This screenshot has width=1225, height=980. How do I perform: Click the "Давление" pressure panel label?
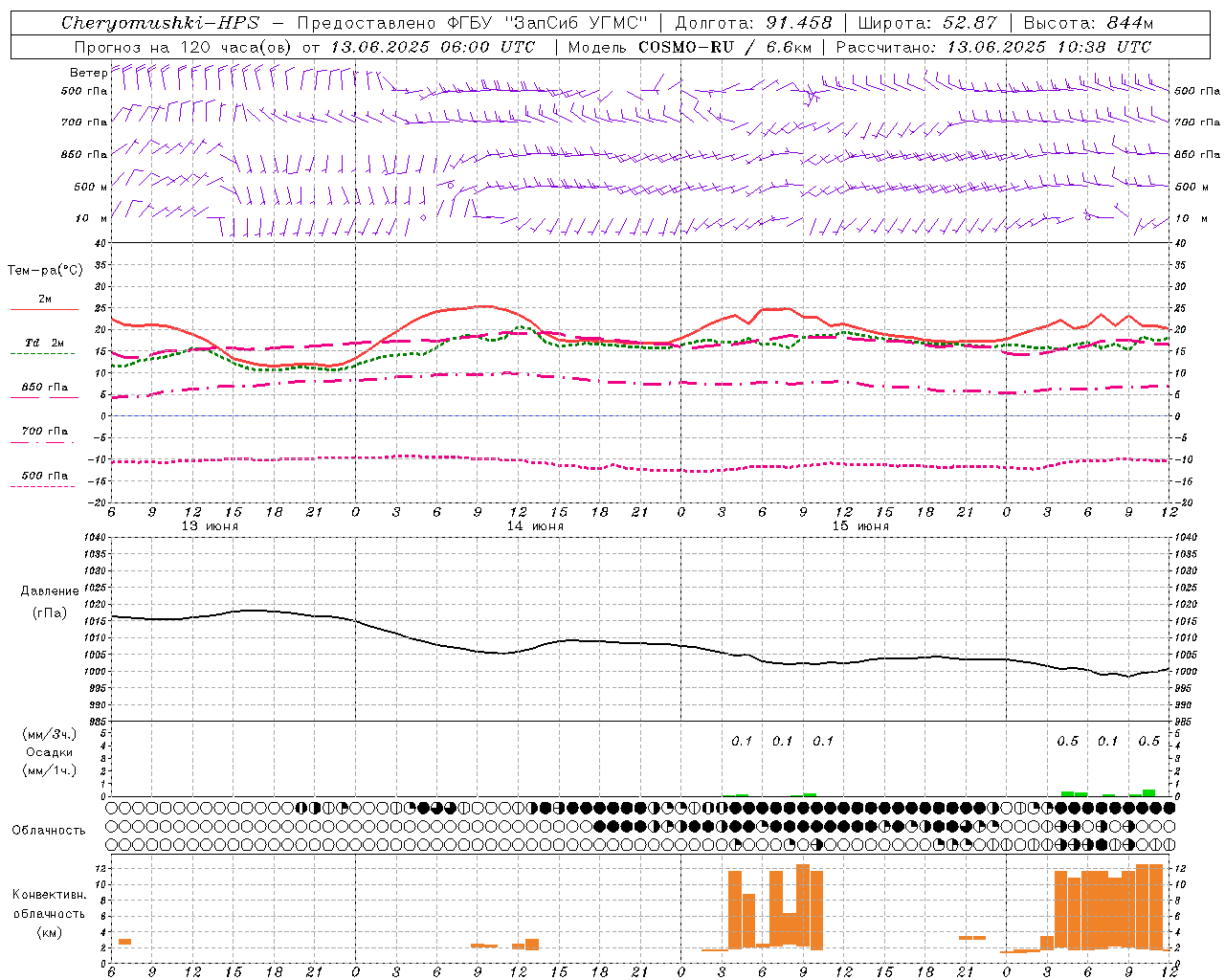(x=50, y=591)
